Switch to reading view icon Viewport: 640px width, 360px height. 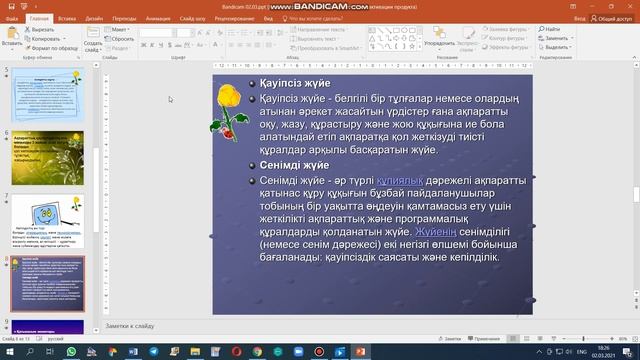[540, 339]
